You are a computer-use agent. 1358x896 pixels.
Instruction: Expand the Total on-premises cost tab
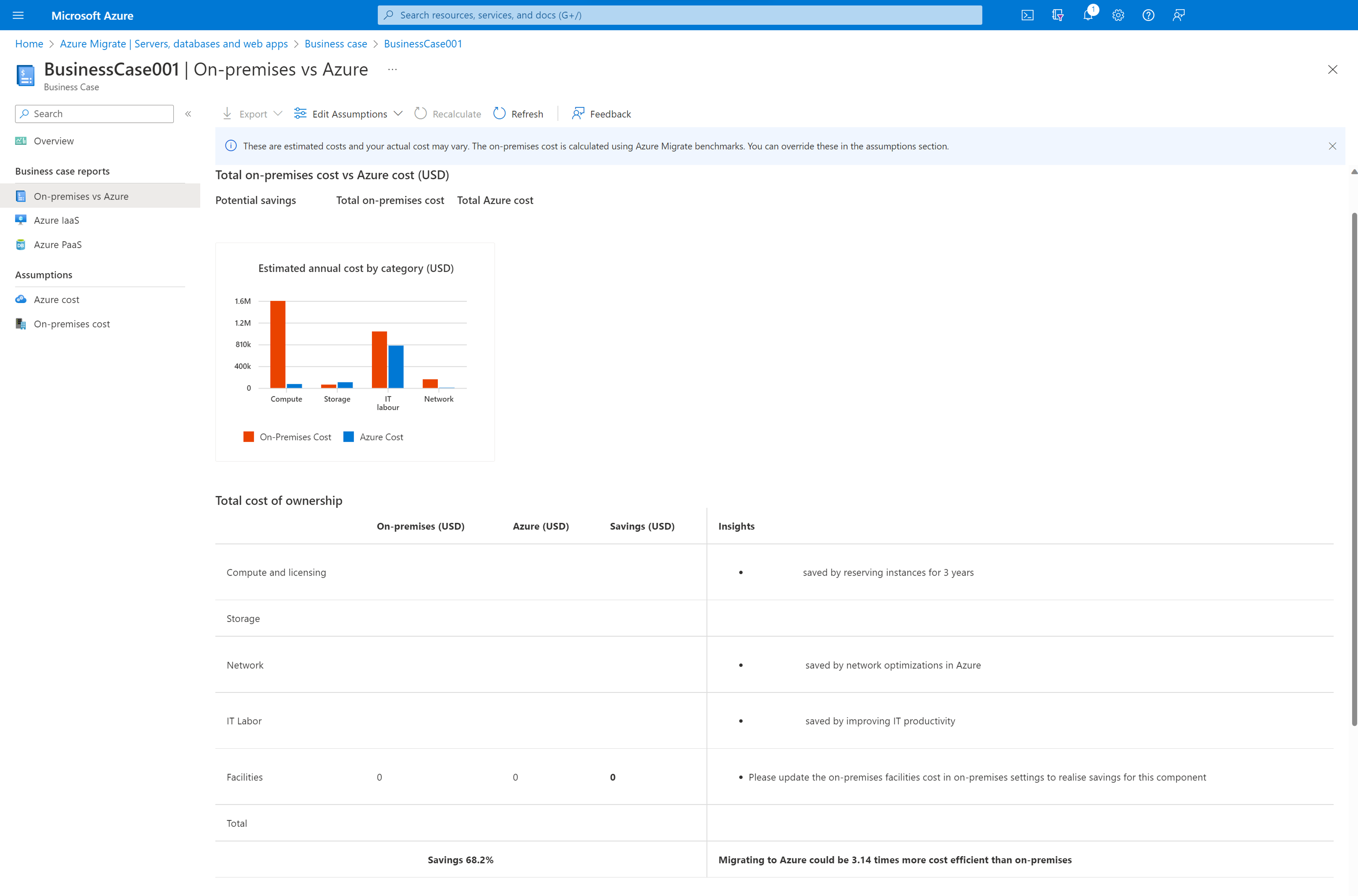390,200
